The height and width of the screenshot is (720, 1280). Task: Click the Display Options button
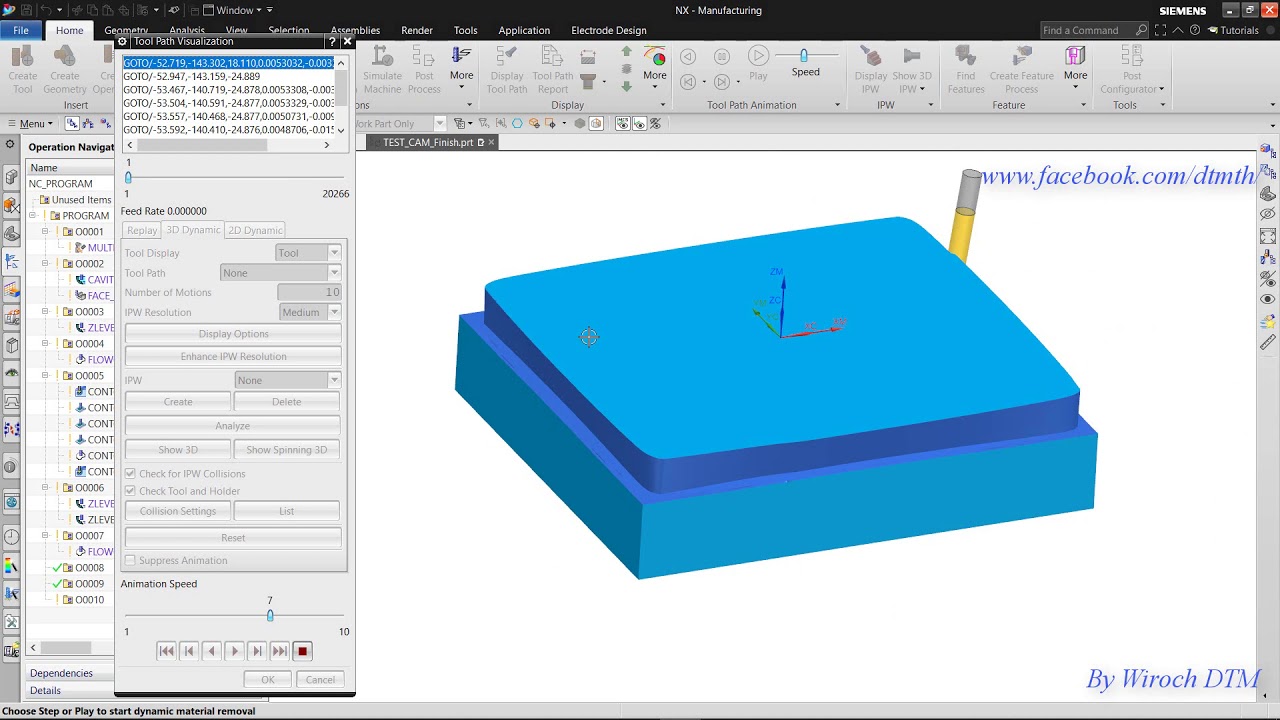[x=233, y=334]
